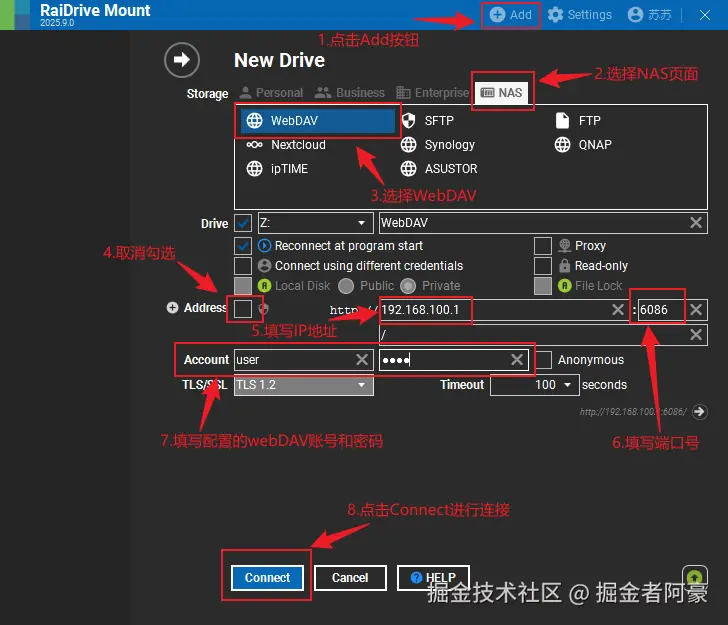Select Synology storage option

438,145
